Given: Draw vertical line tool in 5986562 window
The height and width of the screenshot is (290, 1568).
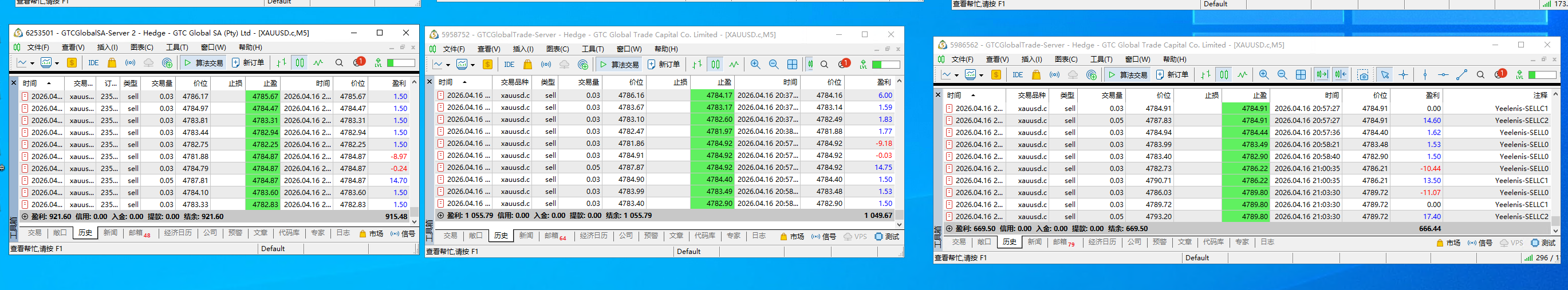Looking at the screenshot, I should pyautogui.click(x=1425, y=75).
